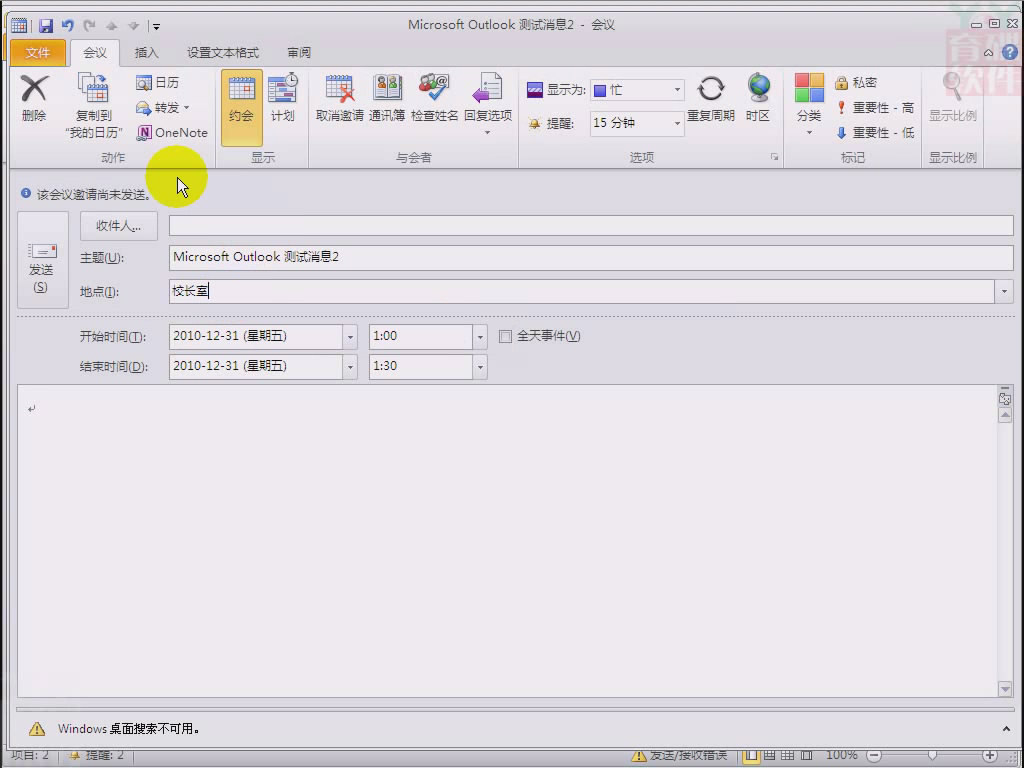The image size is (1024, 768).
Task: Send meeting to OneNote
Action: point(172,133)
